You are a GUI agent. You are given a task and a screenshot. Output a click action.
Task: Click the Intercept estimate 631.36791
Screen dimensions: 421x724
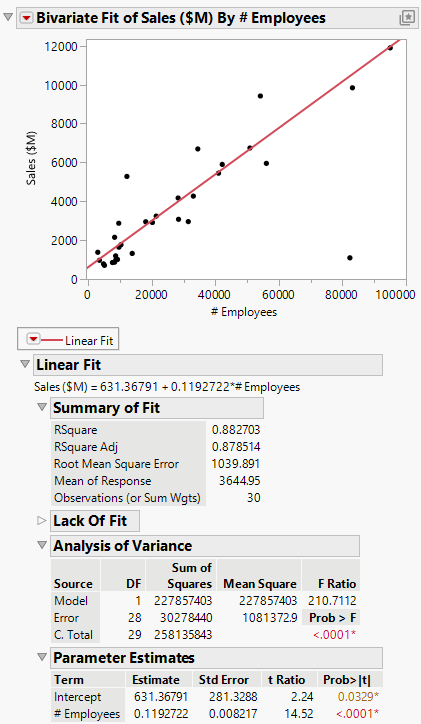pos(161,697)
